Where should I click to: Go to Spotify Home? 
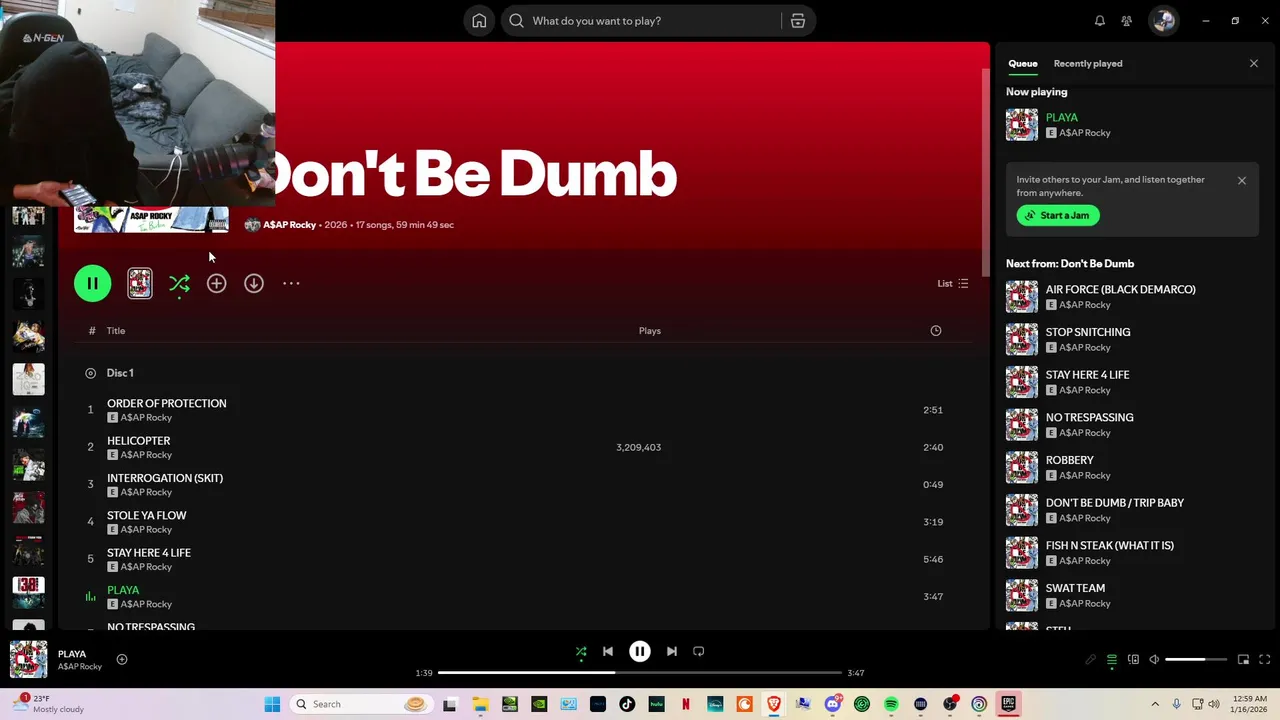pyautogui.click(x=479, y=21)
